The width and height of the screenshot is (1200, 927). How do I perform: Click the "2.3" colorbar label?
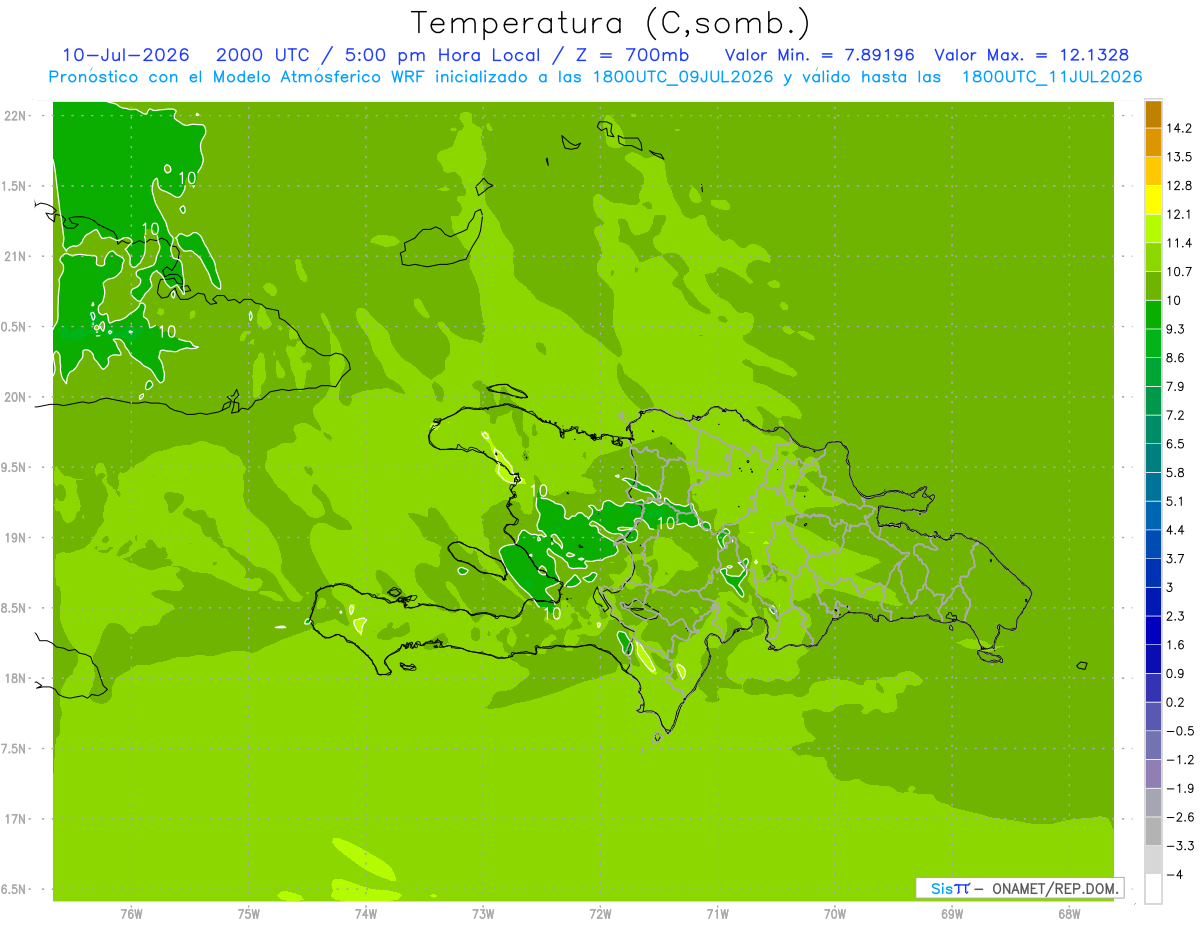pyautogui.click(x=1176, y=616)
